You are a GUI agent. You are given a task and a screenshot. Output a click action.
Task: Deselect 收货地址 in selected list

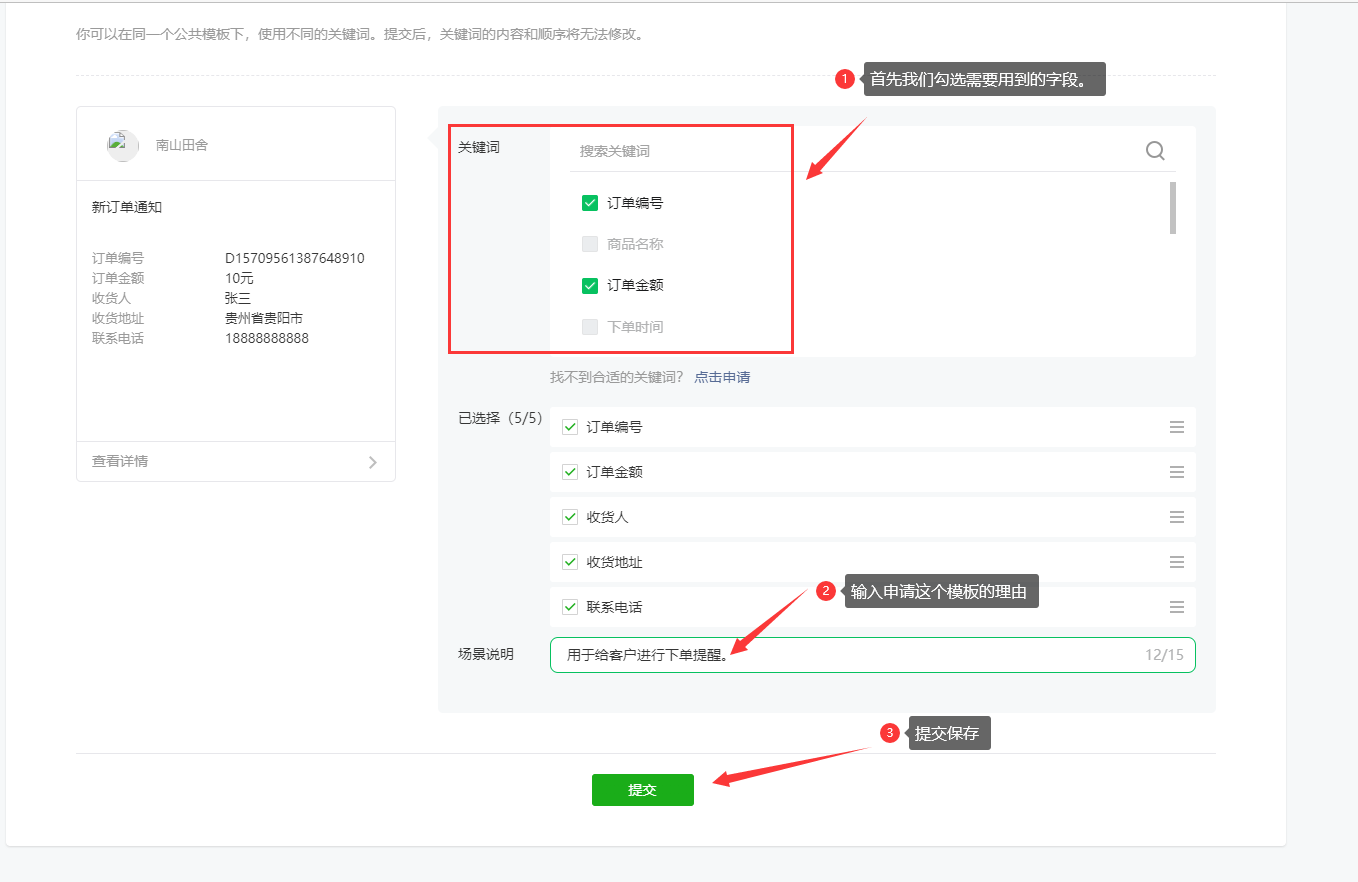(570, 562)
